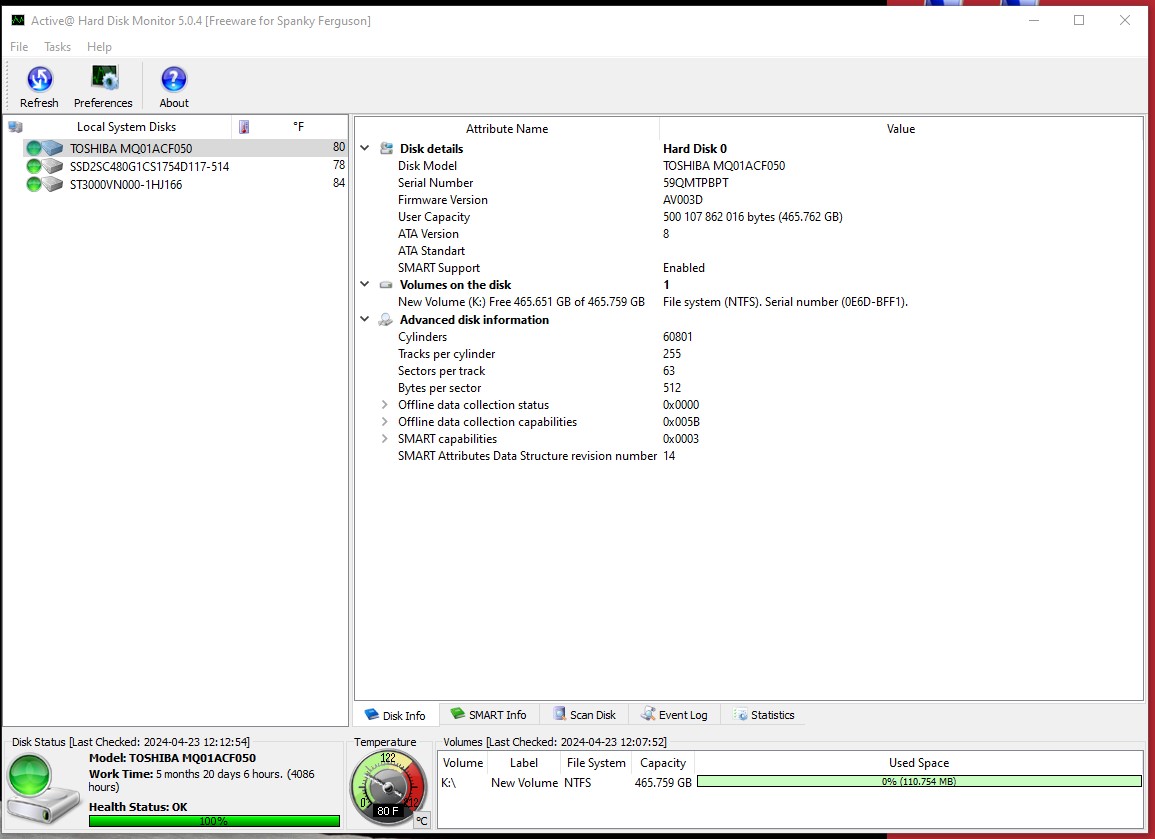The image size is (1155, 839).
Task: Click the temperature gauge showing 80 F
Action: click(x=387, y=786)
